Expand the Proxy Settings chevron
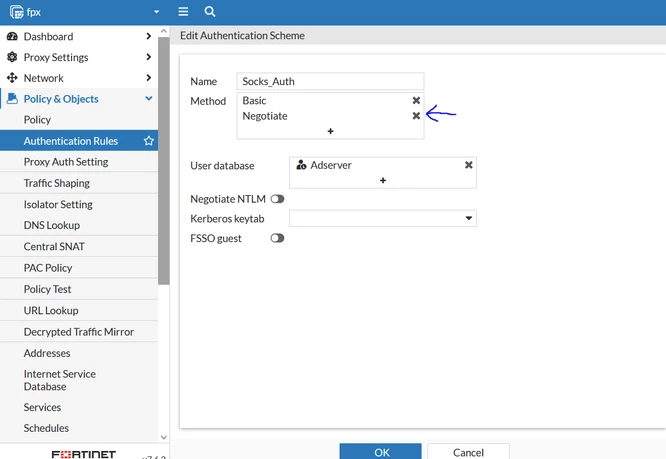666x459 pixels. 148,57
